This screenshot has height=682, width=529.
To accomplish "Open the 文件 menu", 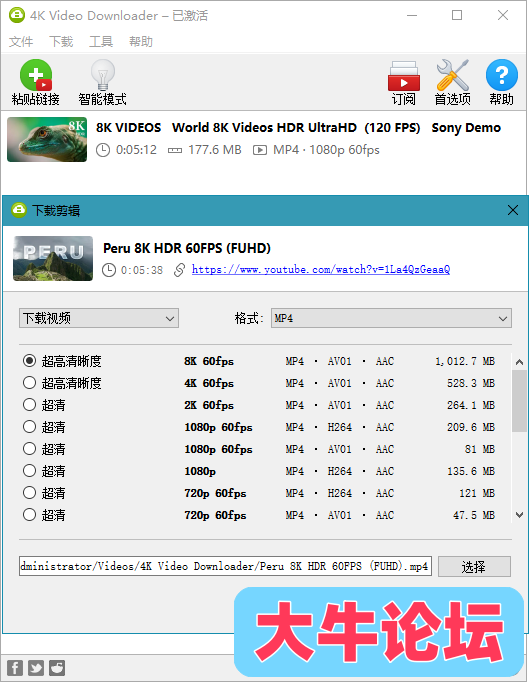I will (x=21, y=41).
